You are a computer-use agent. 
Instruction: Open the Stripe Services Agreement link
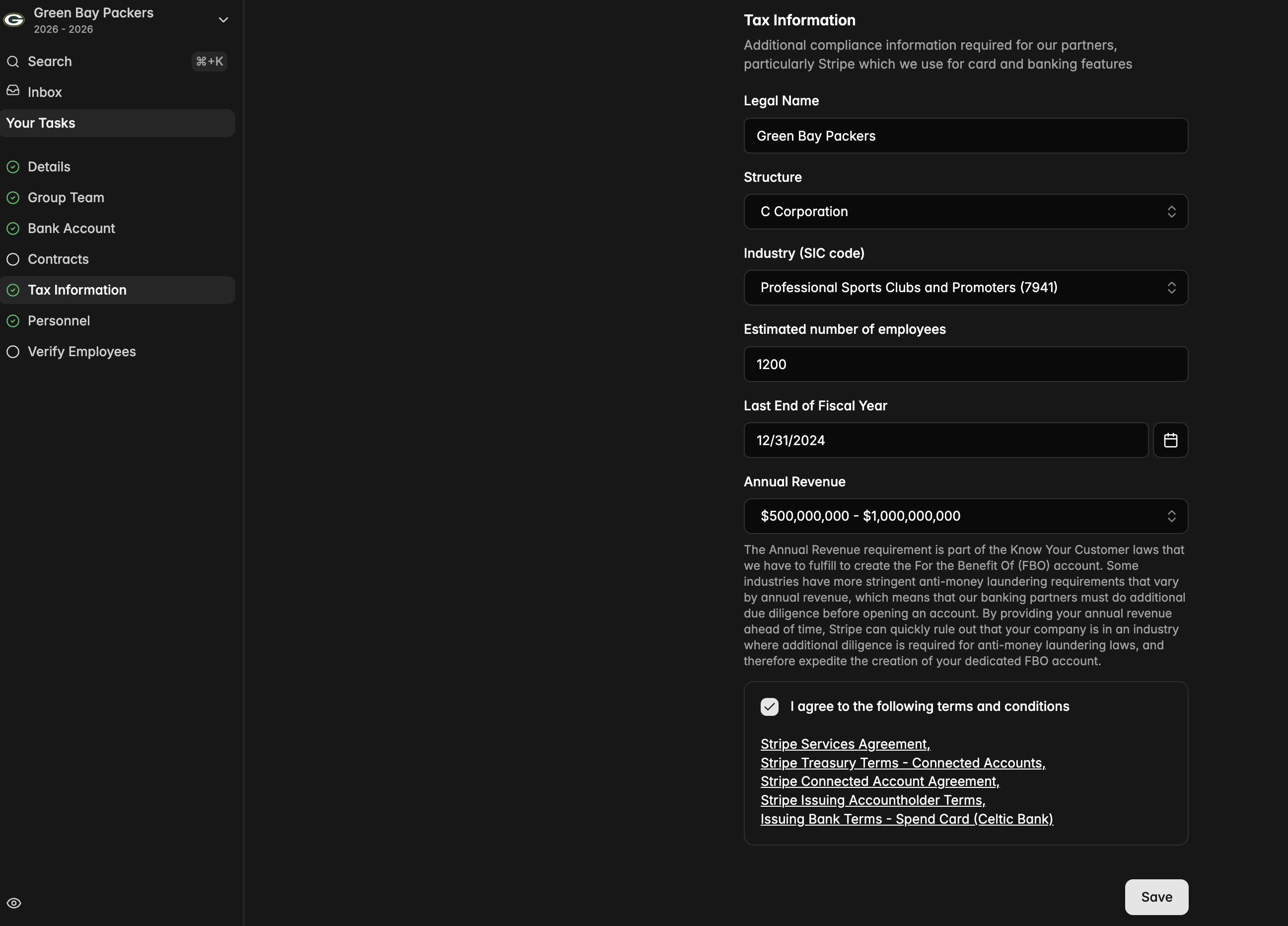point(845,744)
